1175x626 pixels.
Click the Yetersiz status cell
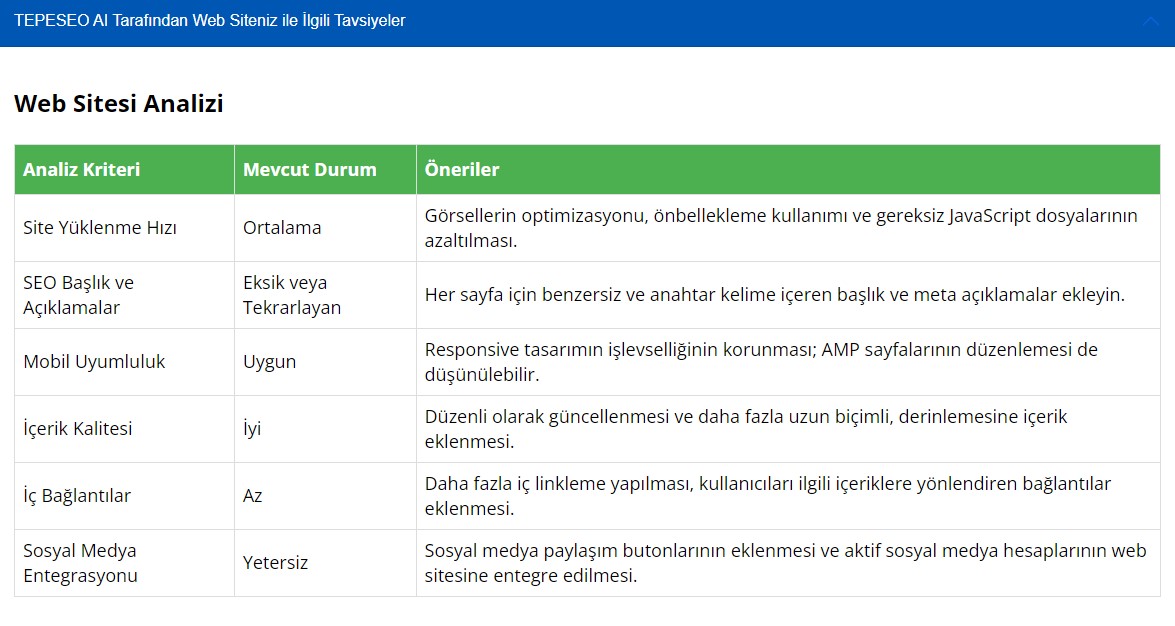click(276, 563)
